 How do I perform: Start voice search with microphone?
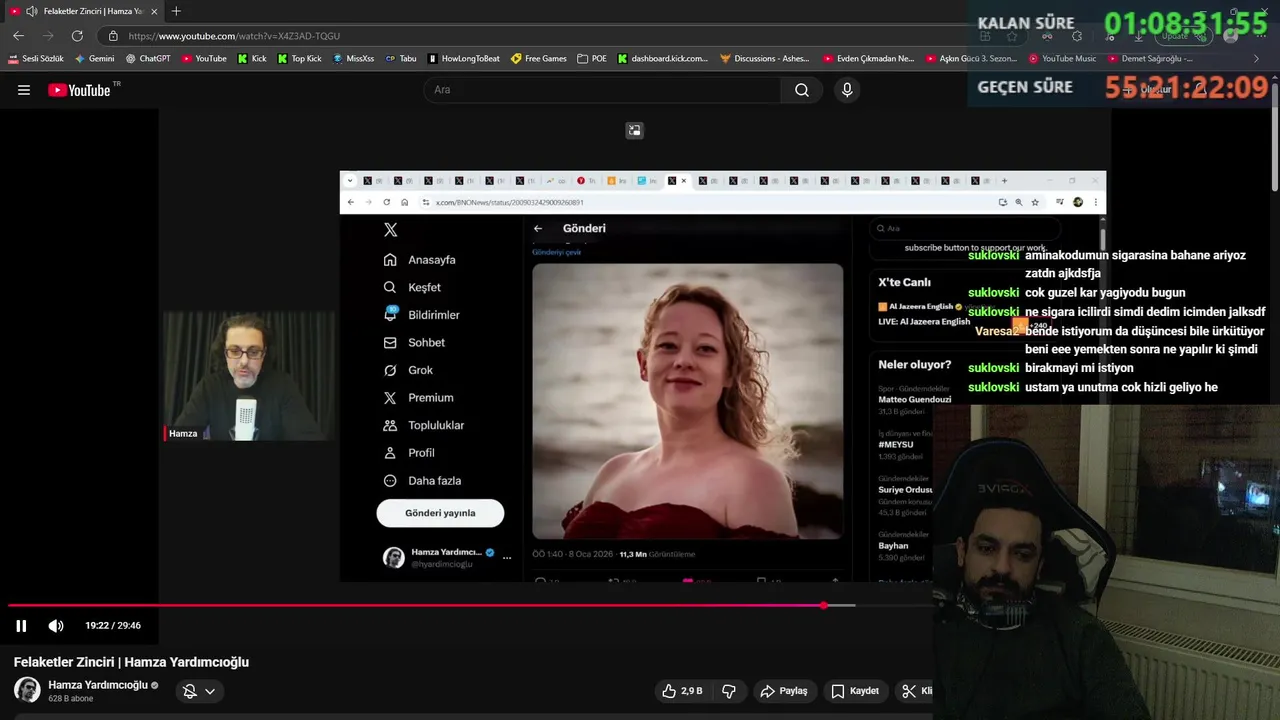[x=847, y=90]
